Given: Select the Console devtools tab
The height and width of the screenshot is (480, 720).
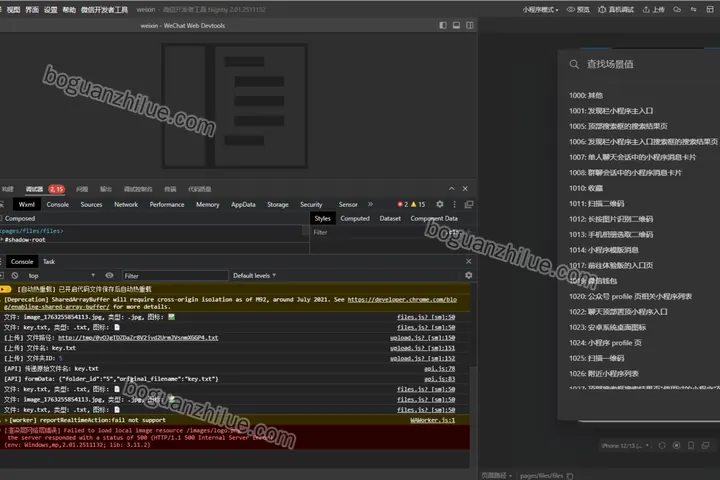Looking at the screenshot, I should coord(58,204).
